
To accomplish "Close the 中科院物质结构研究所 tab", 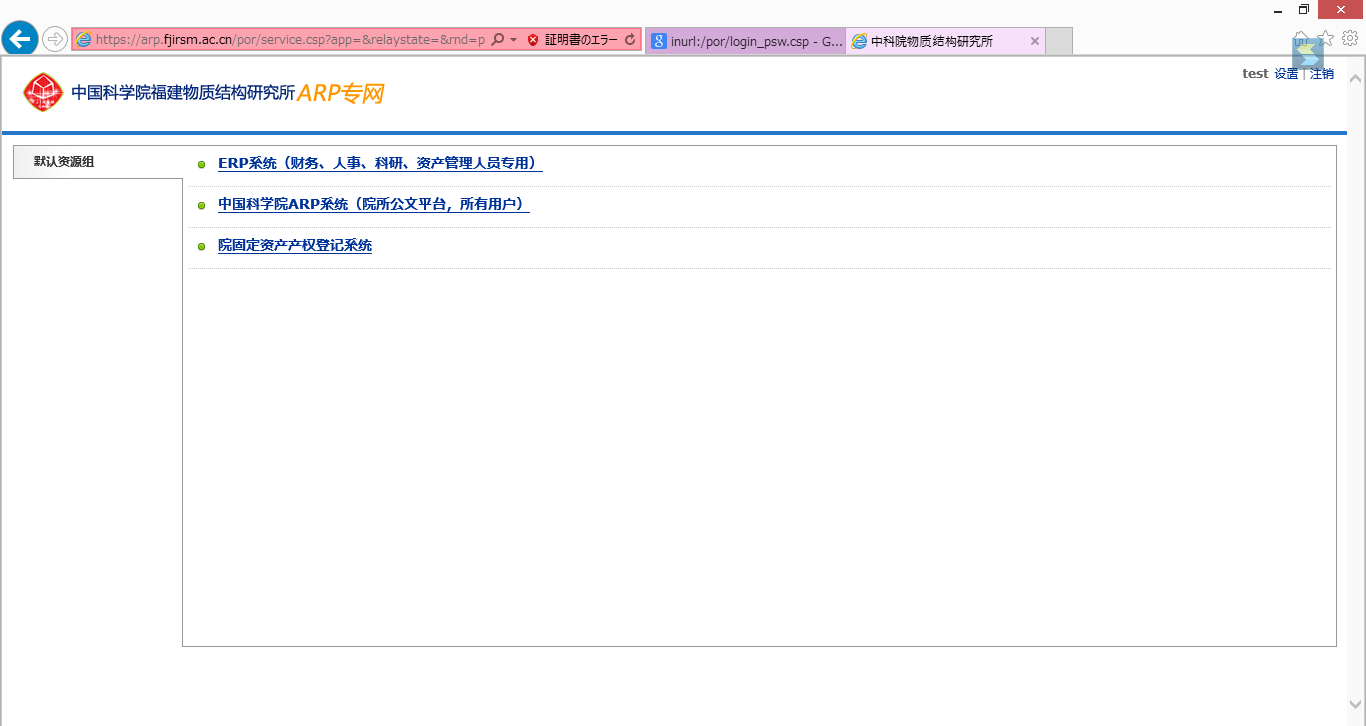I will pos(1035,41).
